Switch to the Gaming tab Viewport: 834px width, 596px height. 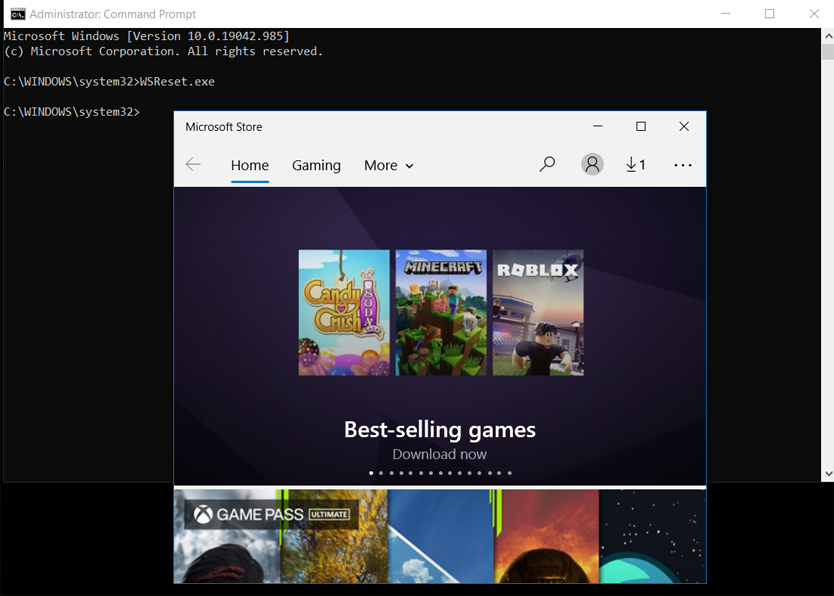point(316,165)
